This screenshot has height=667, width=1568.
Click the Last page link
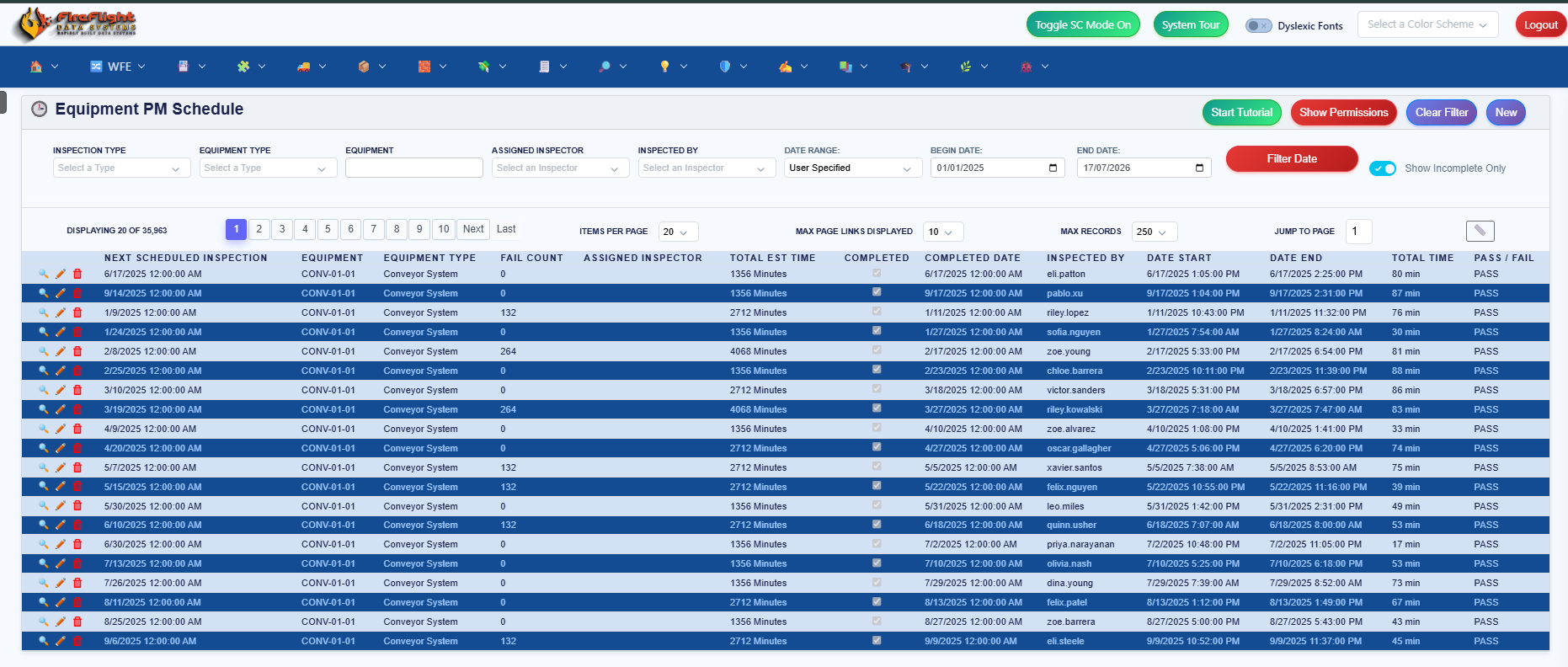(x=506, y=229)
